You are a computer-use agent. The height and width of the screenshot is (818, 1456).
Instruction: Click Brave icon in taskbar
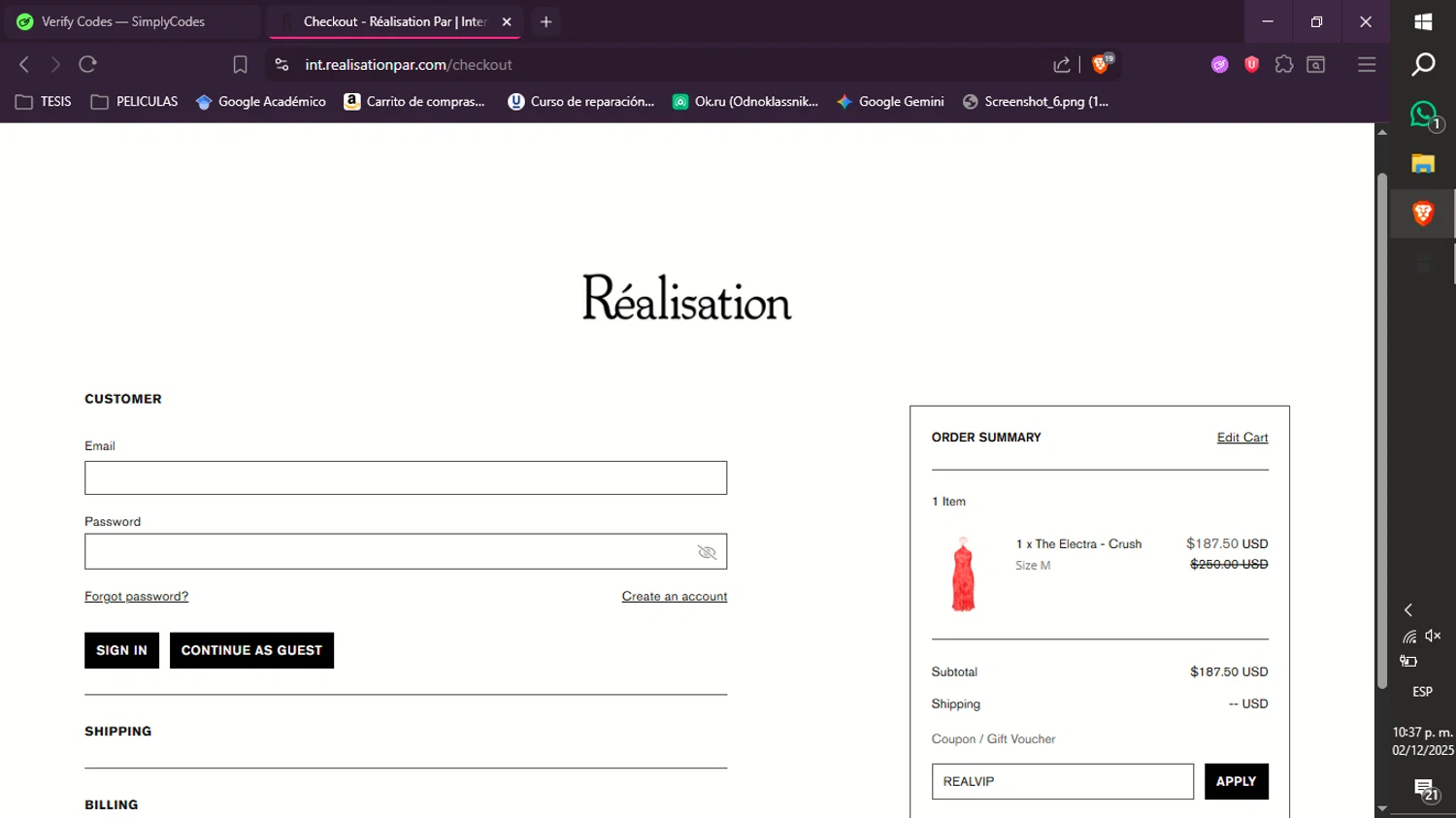coord(1423,213)
